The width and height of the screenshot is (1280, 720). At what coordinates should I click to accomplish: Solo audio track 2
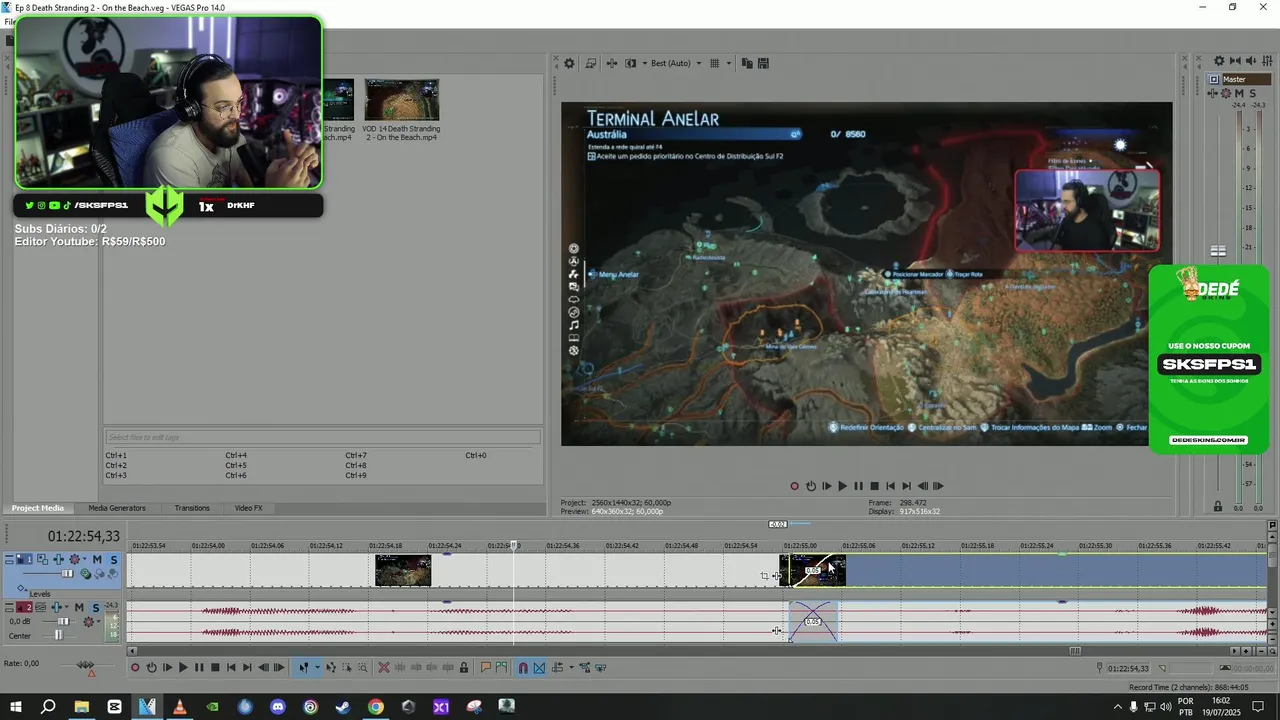pos(95,608)
